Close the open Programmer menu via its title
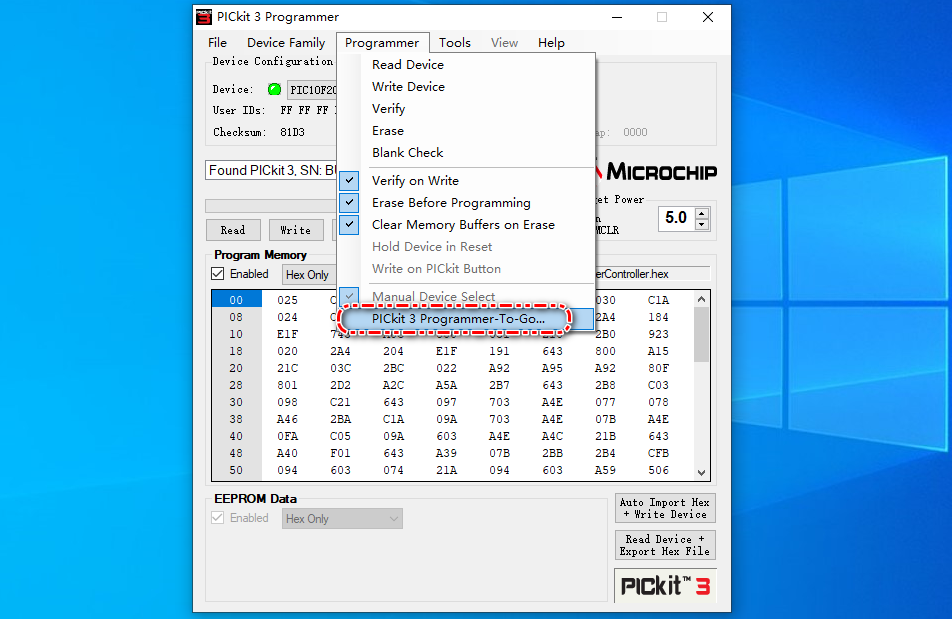952x619 pixels. (x=382, y=42)
